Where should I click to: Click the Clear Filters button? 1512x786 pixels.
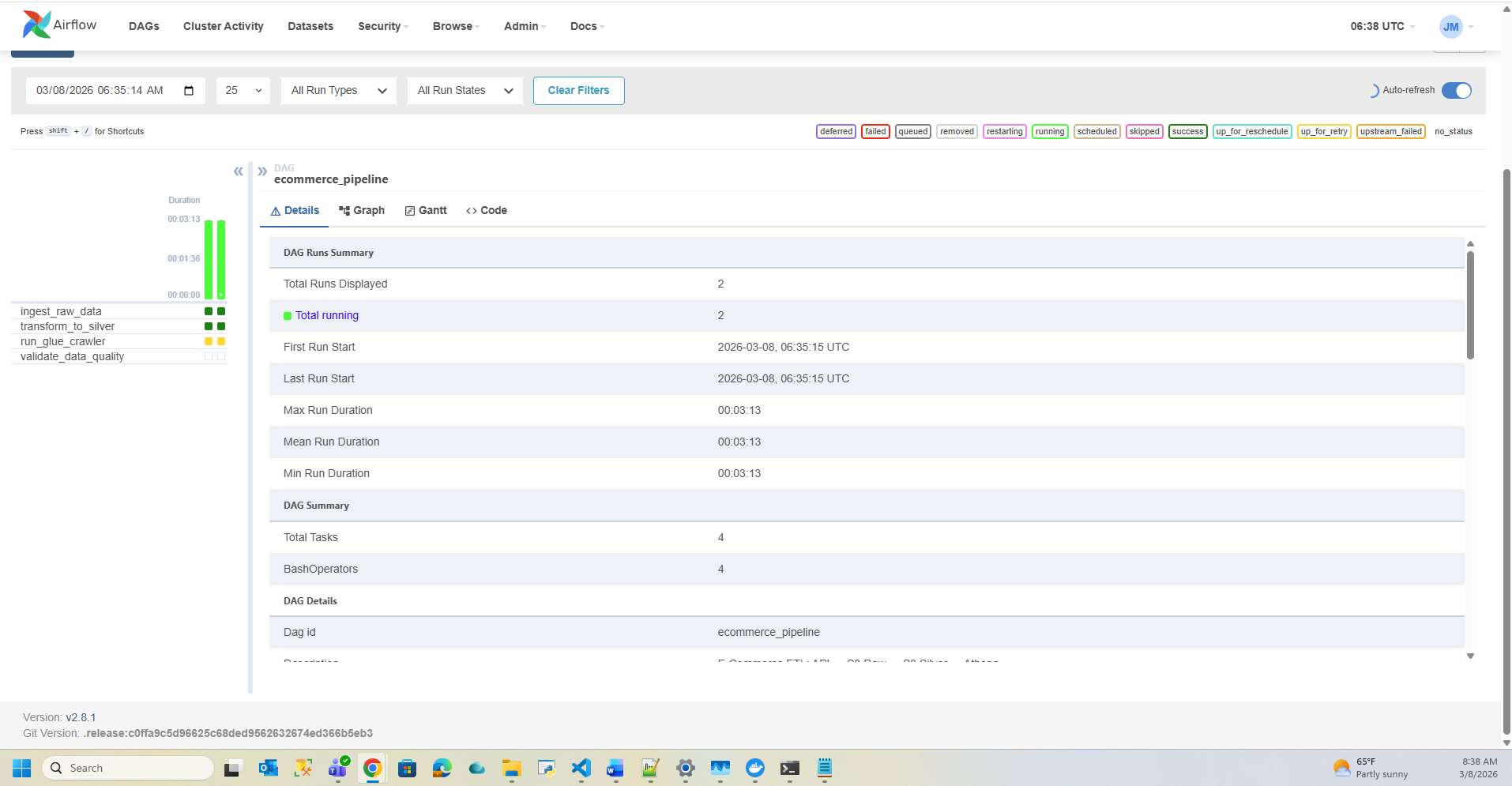pyautogui.click(x=578, y=90)
